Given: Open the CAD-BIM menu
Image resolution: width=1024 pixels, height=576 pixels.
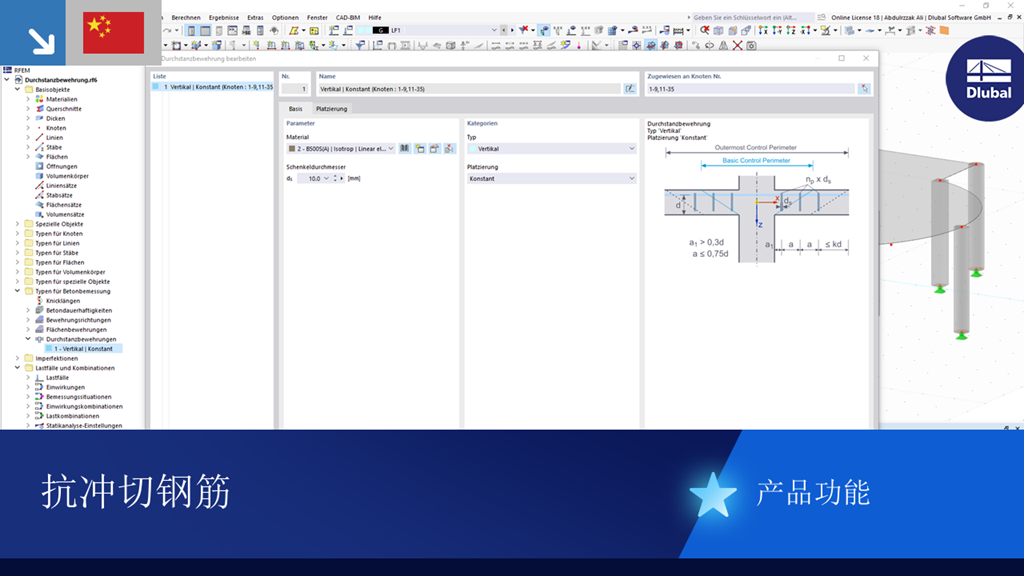Looking at the screenshot, I should tap(347, 18).
